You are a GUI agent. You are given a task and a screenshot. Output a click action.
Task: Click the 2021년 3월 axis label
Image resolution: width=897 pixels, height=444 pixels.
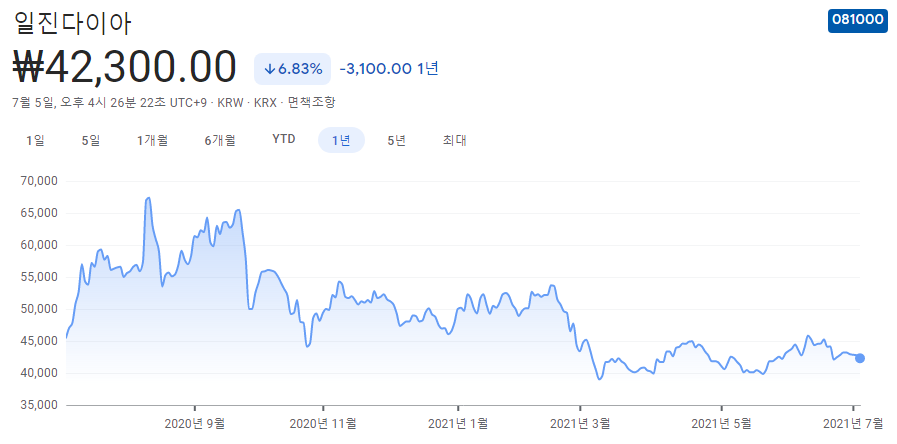point(580,424)
